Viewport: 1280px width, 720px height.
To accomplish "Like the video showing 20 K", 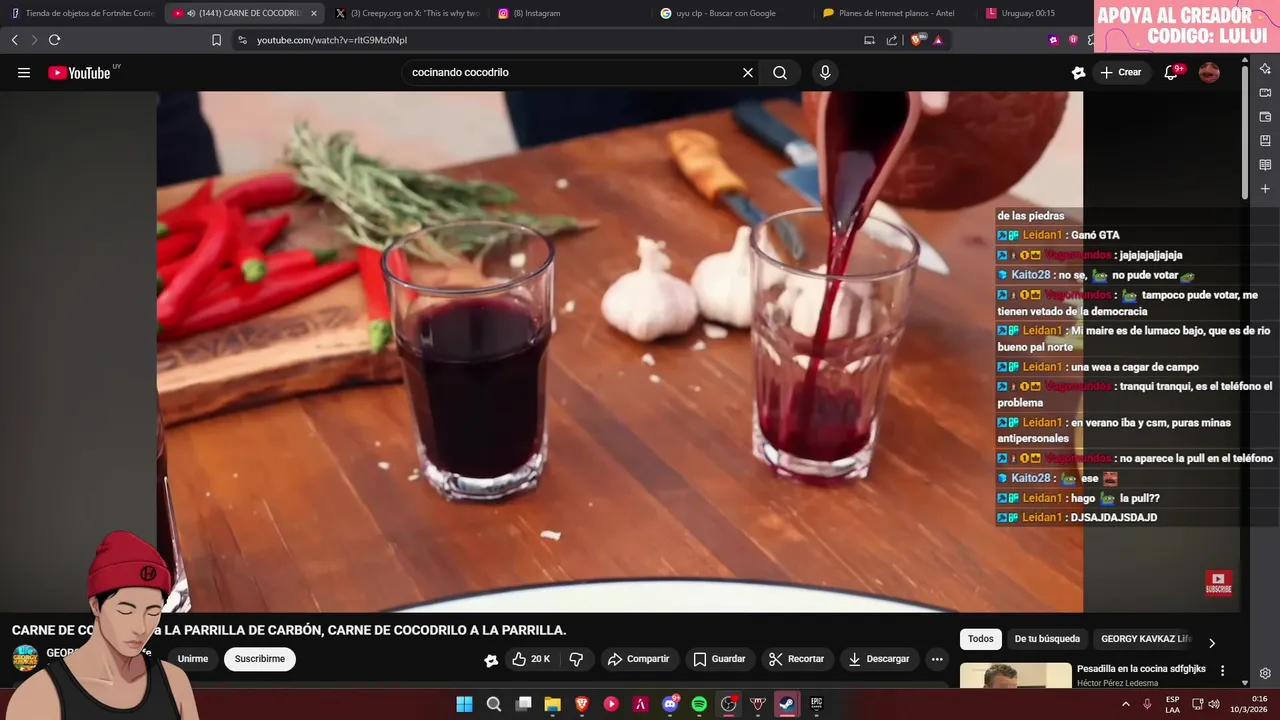I will coord(531,659).
